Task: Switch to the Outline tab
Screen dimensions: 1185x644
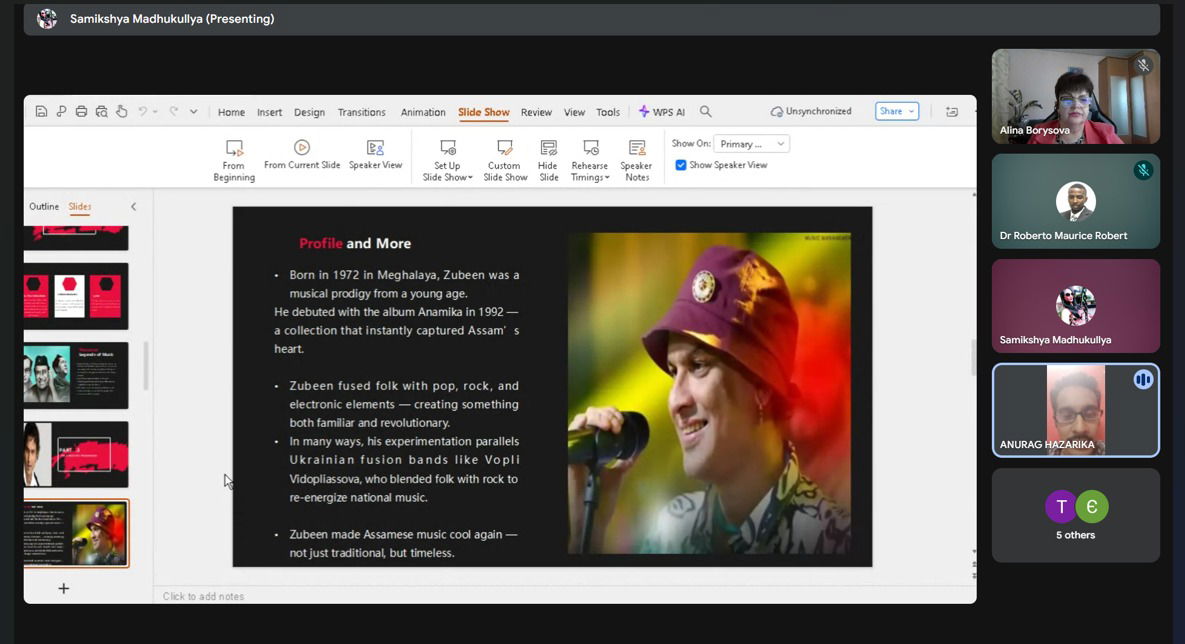Action: 44,207
